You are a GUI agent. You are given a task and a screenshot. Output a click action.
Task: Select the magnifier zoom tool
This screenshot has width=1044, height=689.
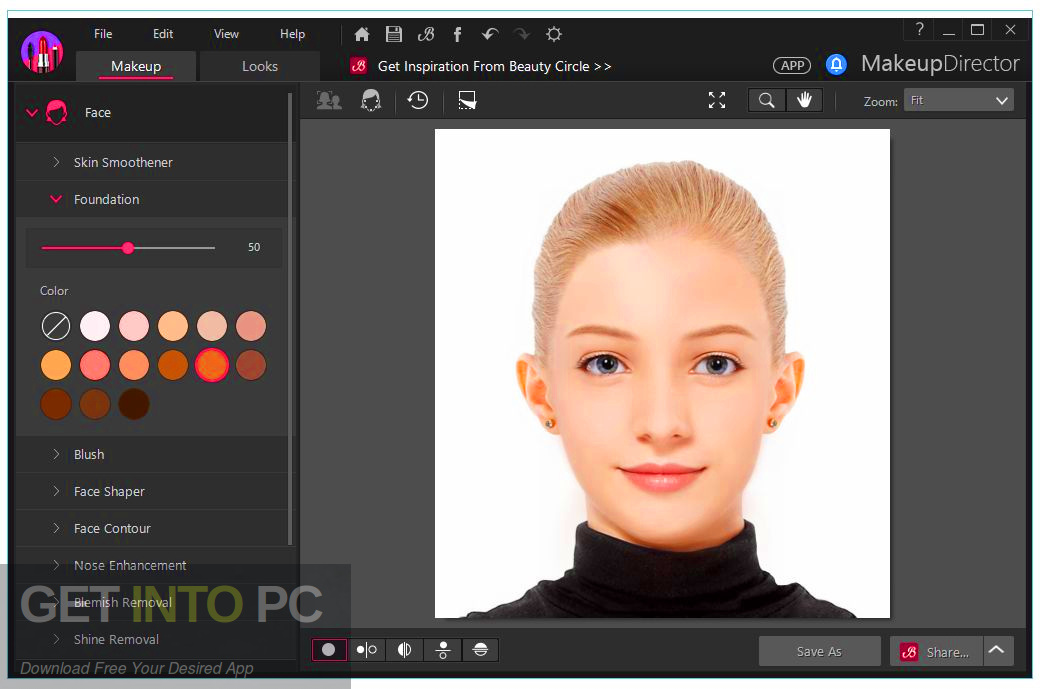pyautogui.click(x=766, y=101)
